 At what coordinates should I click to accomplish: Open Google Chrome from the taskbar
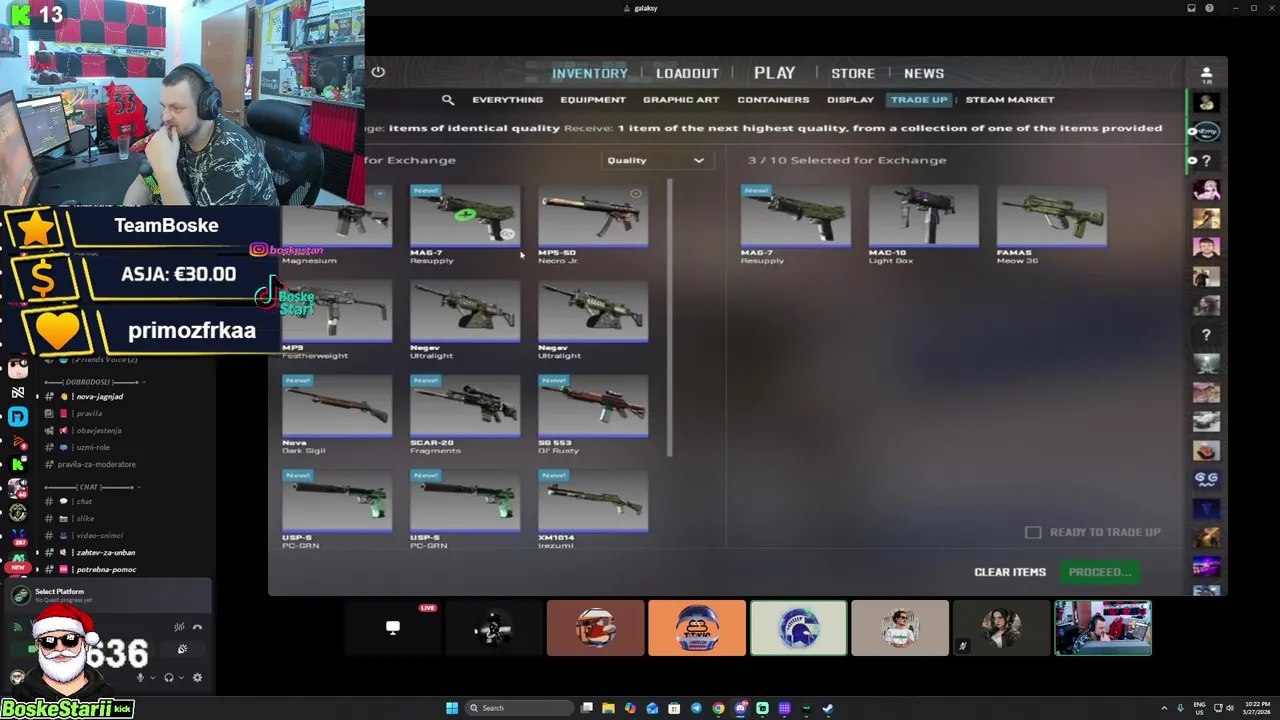coord(718,708)
